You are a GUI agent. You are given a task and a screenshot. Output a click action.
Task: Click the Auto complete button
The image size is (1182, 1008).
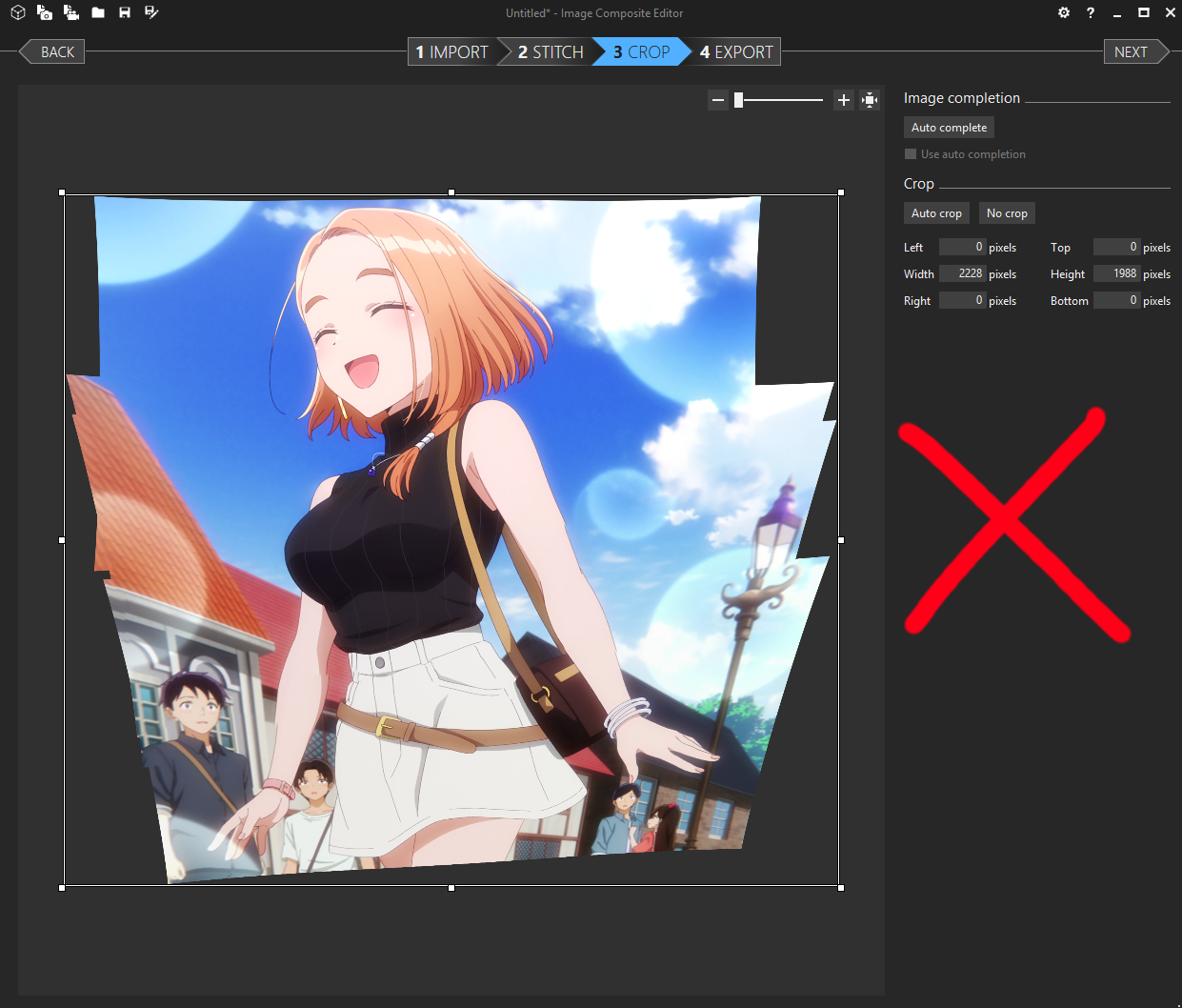(949, 128)
